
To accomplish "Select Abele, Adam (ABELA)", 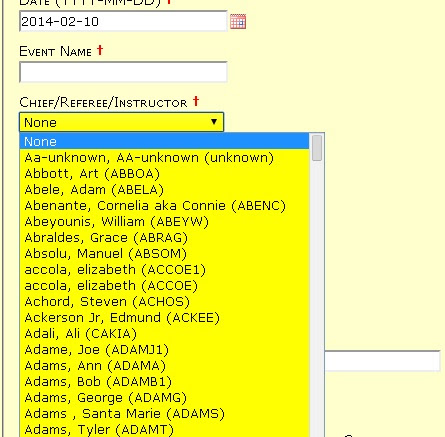I will click(x=164, y=189).
